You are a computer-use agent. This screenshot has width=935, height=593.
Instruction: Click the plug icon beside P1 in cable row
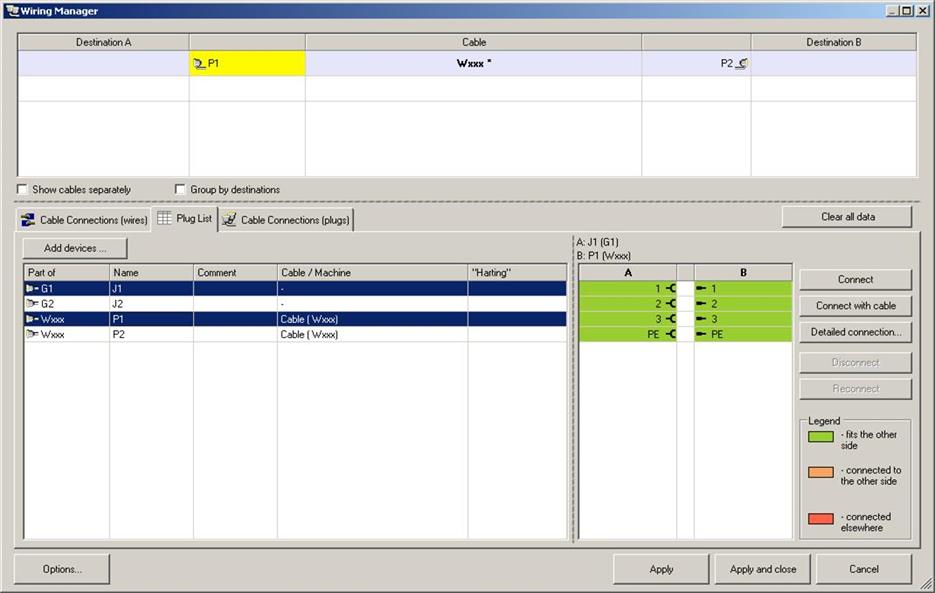(199, 63)
